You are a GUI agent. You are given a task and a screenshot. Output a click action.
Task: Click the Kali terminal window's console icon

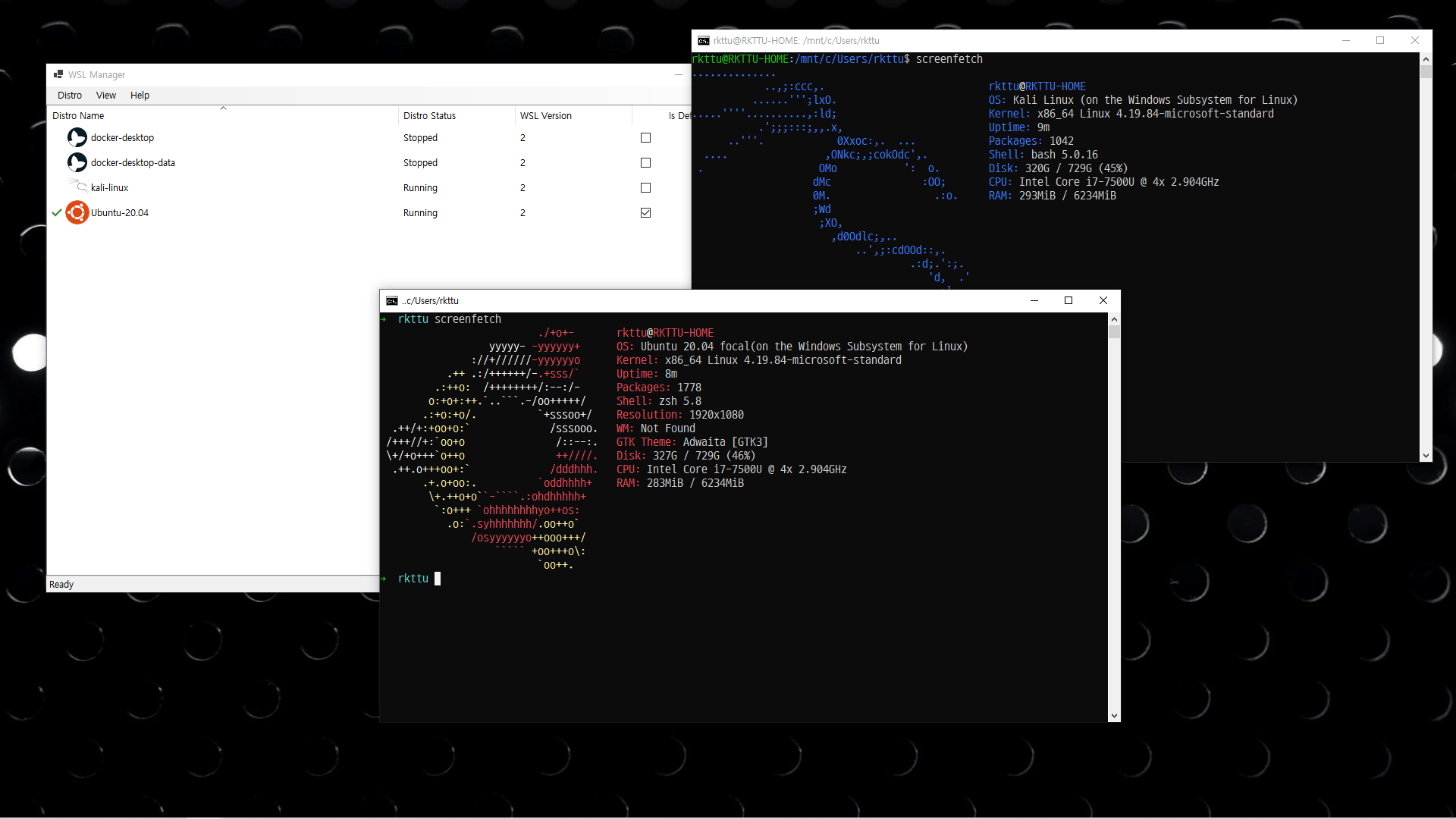[703, 41]
